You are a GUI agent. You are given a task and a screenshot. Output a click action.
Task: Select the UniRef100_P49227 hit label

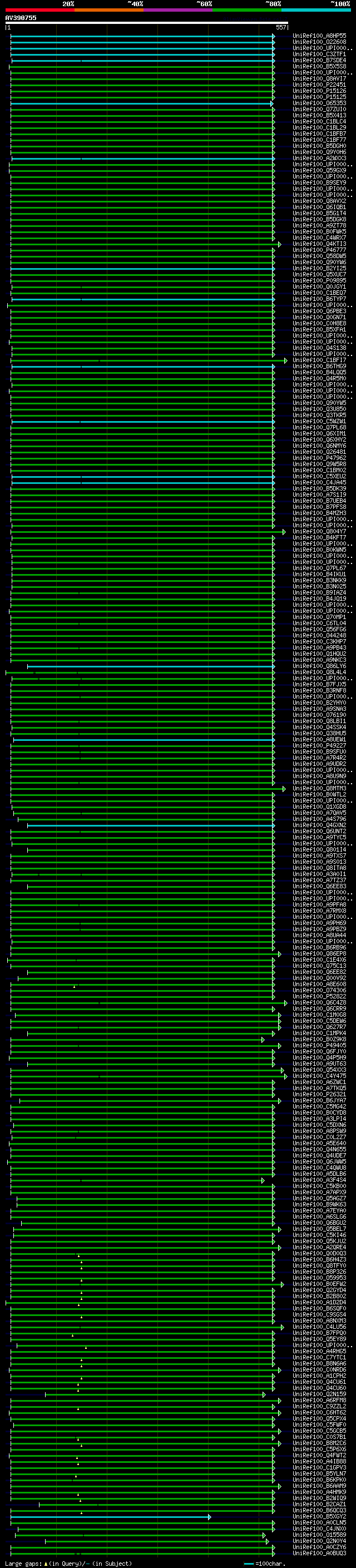pos(319,746)
